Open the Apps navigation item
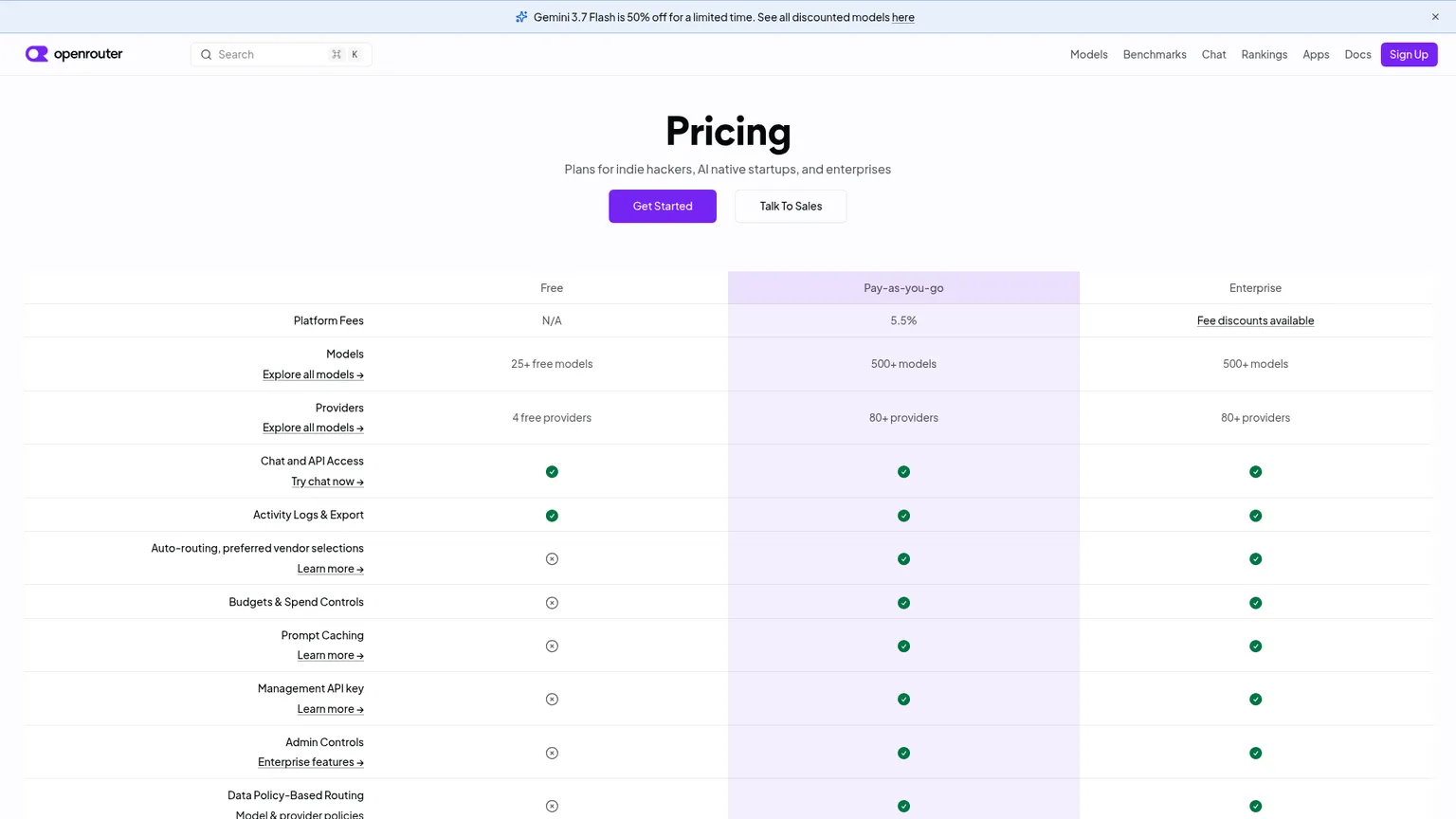This screenshot has width=1456, height=819. 1316,55
